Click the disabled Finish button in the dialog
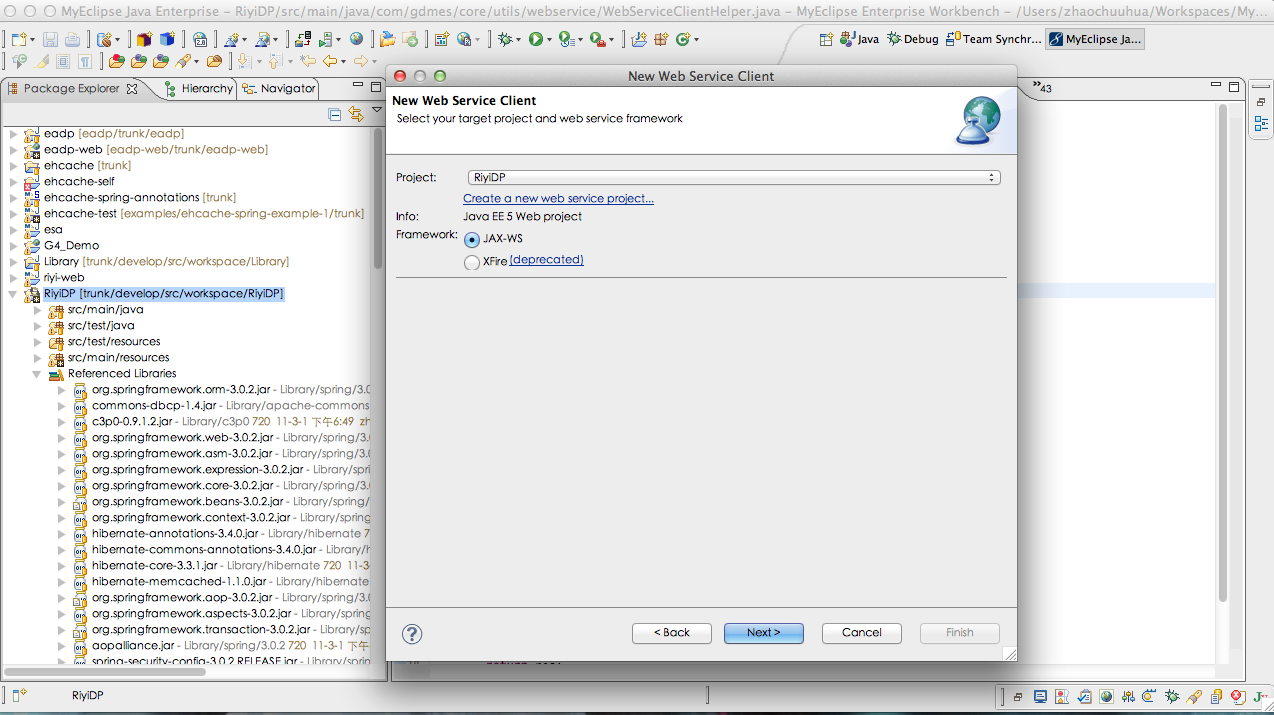Viewport: 1274px width, 715px height. click(x=960, y=633)
